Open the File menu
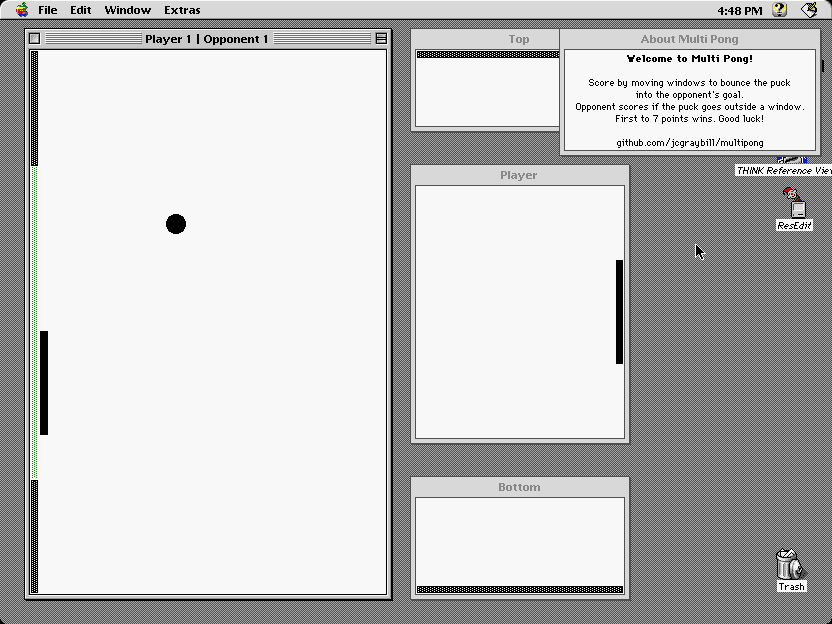The image size is (832, 624). (47, 10)
